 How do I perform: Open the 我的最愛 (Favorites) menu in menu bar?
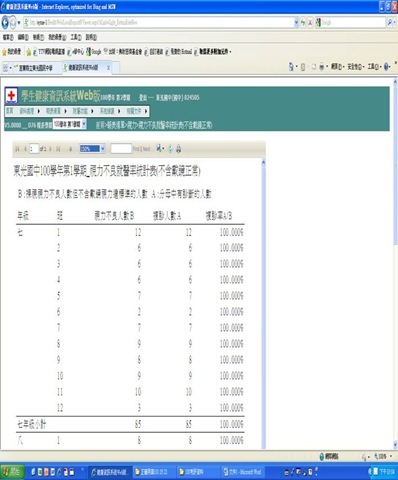tap(57, 37)
